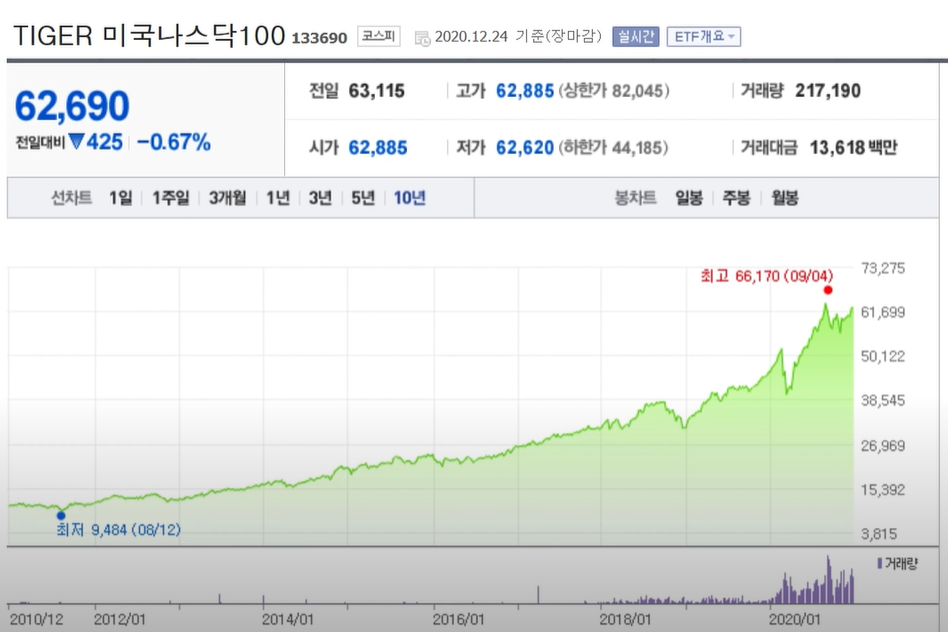
Task: Click the 2020/01 axis label
Action: click(794, 619)
